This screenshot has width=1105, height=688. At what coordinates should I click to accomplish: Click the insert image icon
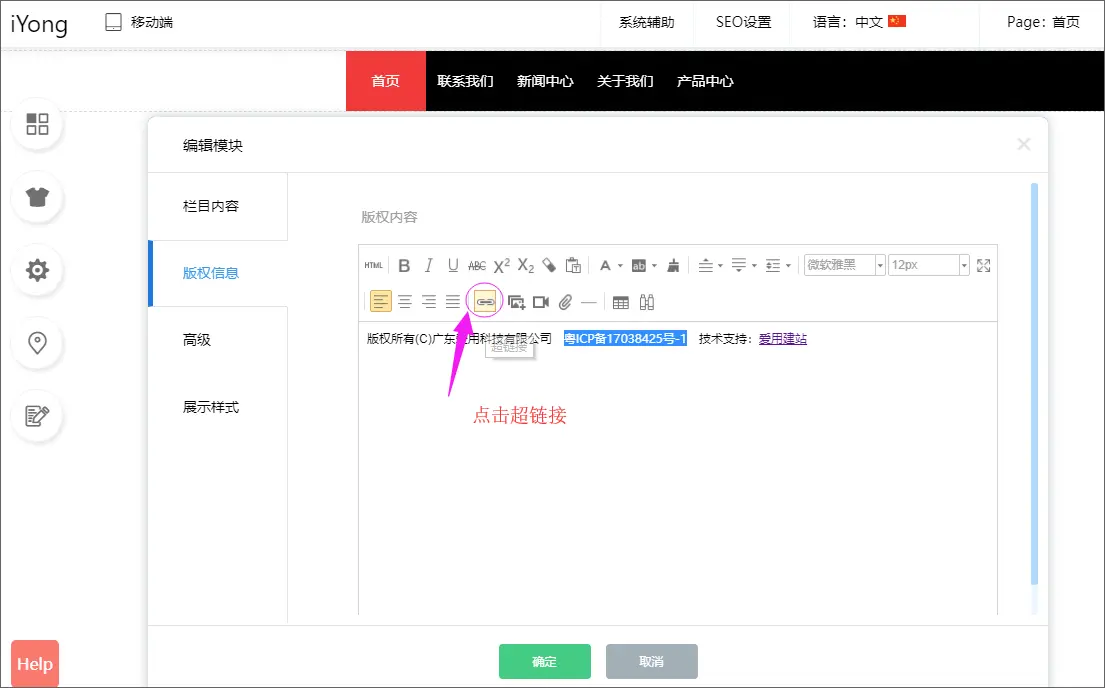516,302
